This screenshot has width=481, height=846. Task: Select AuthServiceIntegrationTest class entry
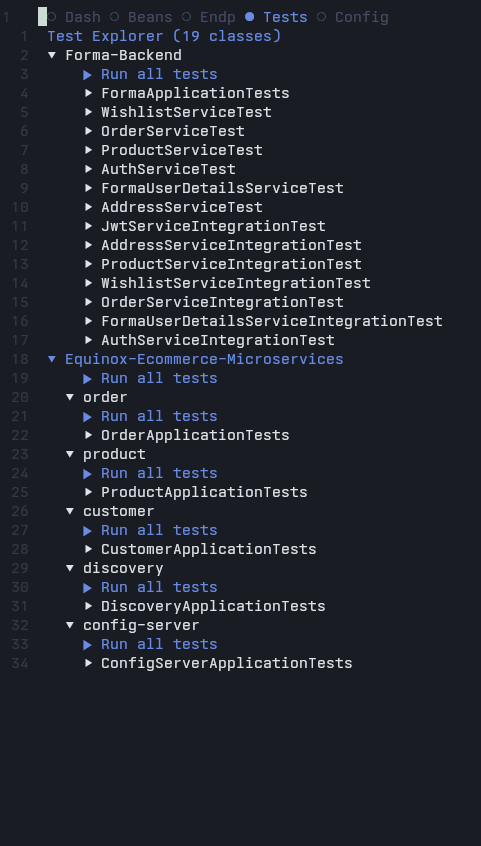coord(218,340)
